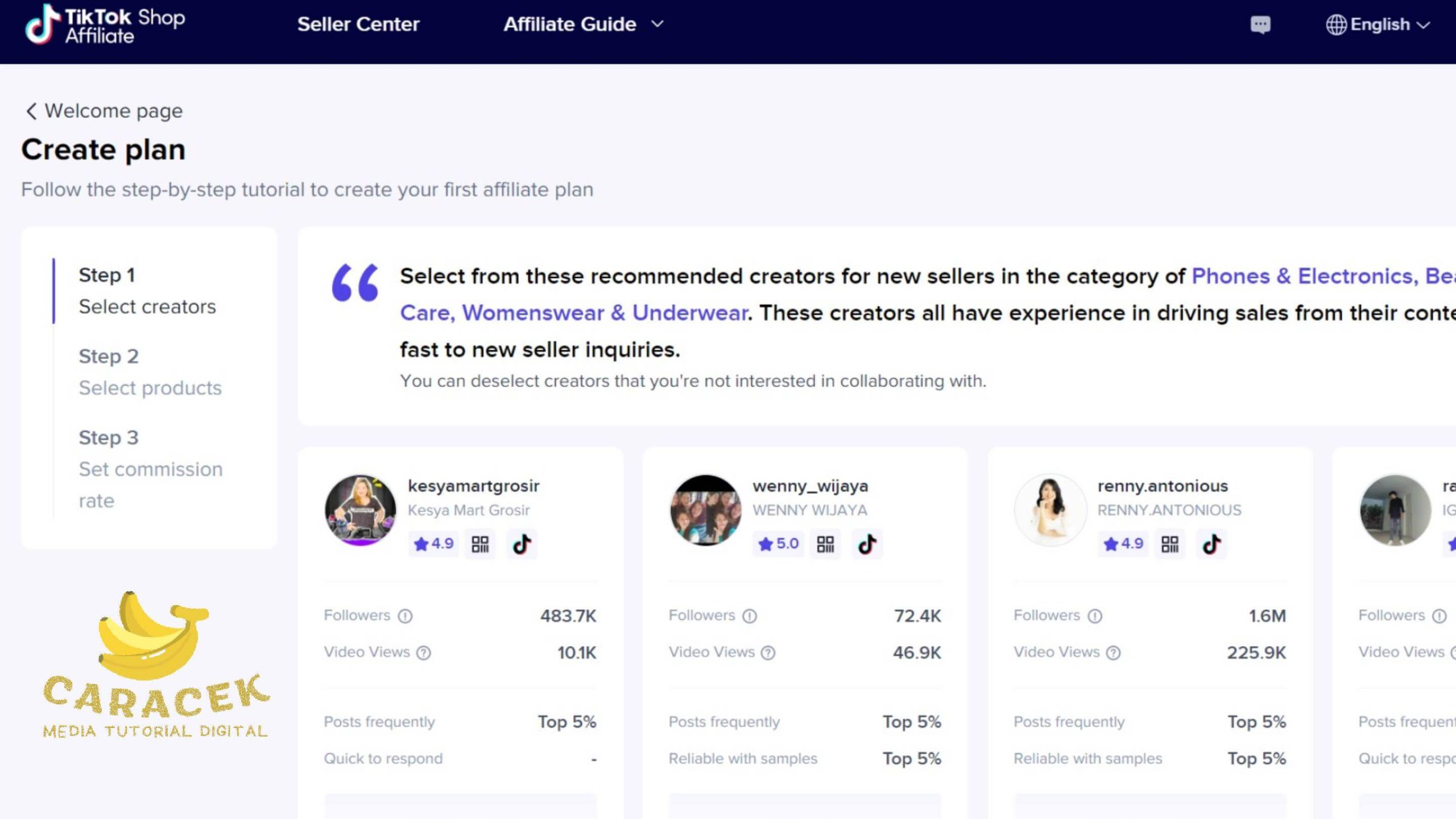Open the chat messages icon
Screen dimensions: 1456x819
tap(1260, 25)
